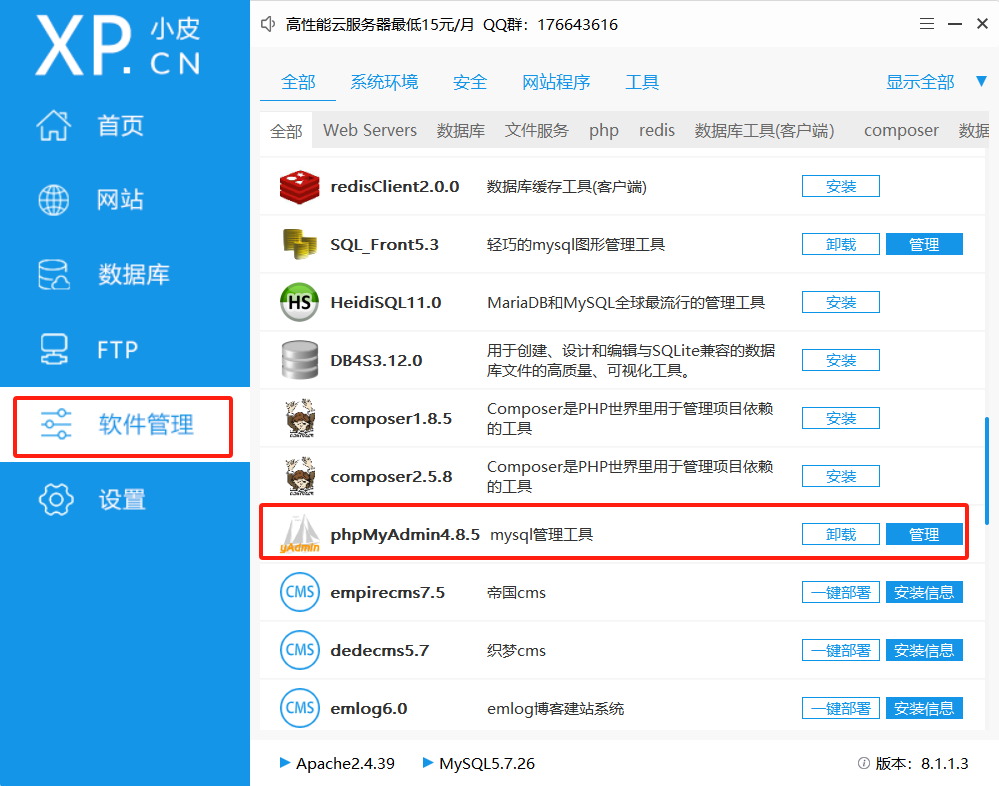Open 网站 from the sidebar
The image size is (999, 786).
point(120,200)
